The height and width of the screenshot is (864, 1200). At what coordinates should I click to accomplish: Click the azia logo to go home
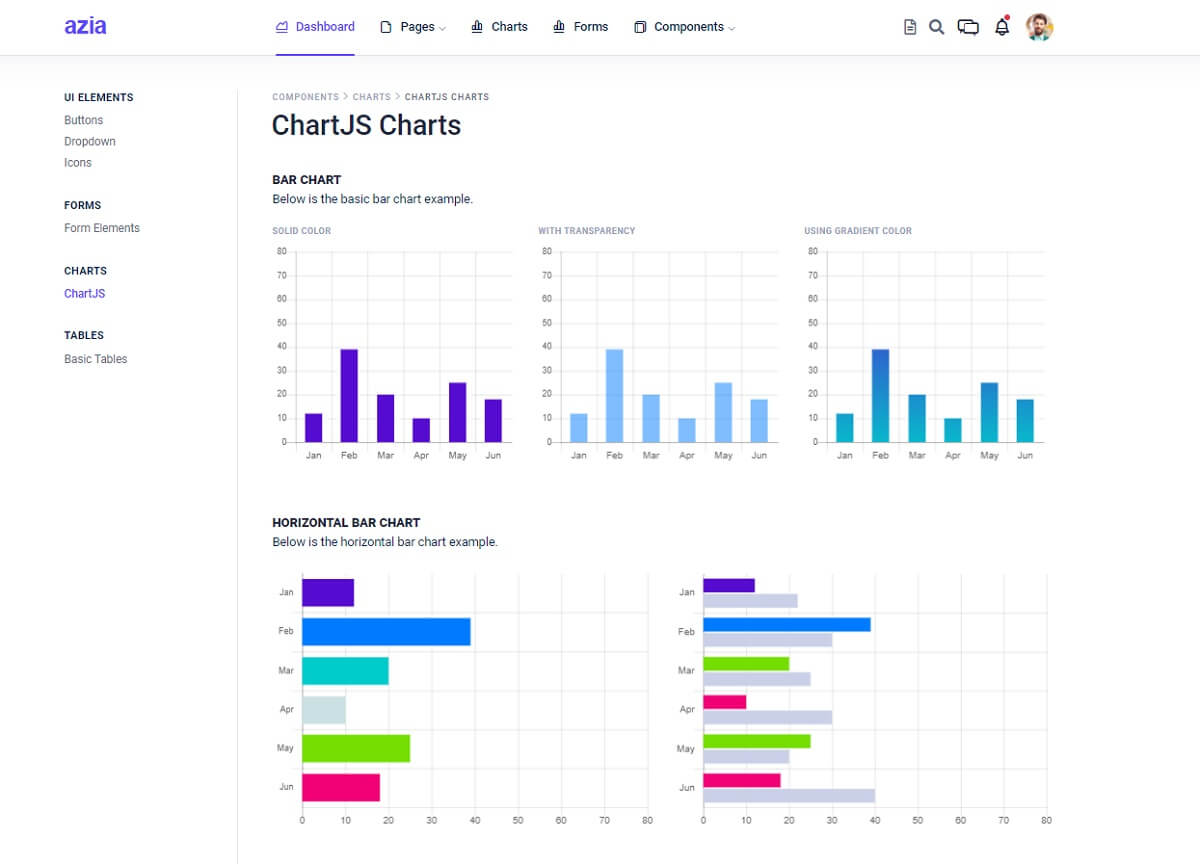pyautogui.click(x=85, y=25)
